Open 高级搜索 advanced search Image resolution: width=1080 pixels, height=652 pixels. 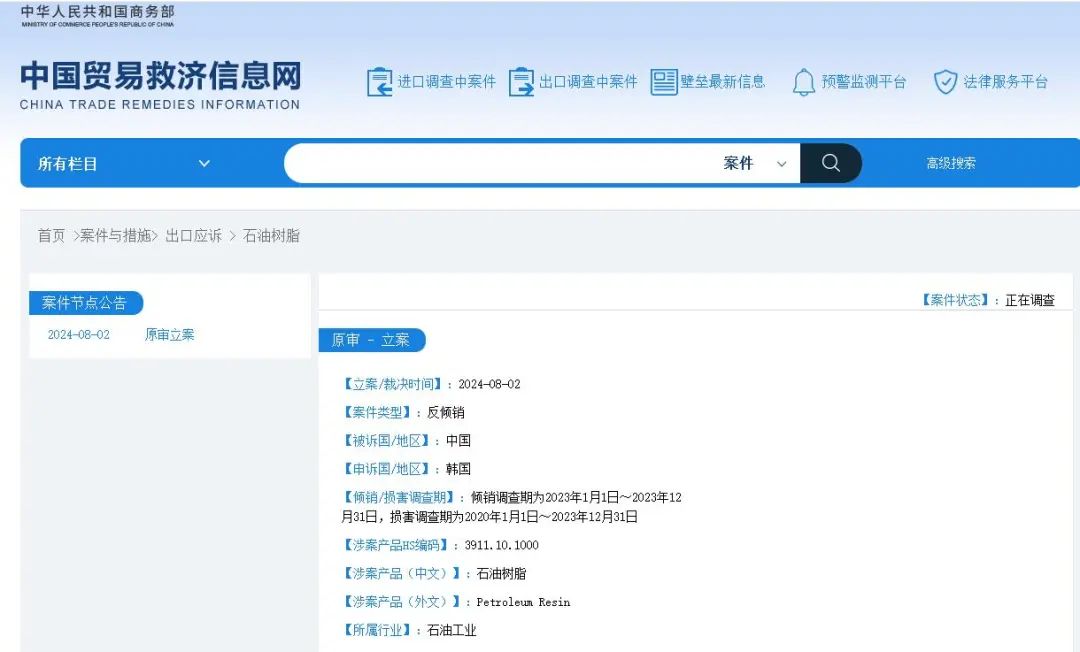tap(951, 163)
